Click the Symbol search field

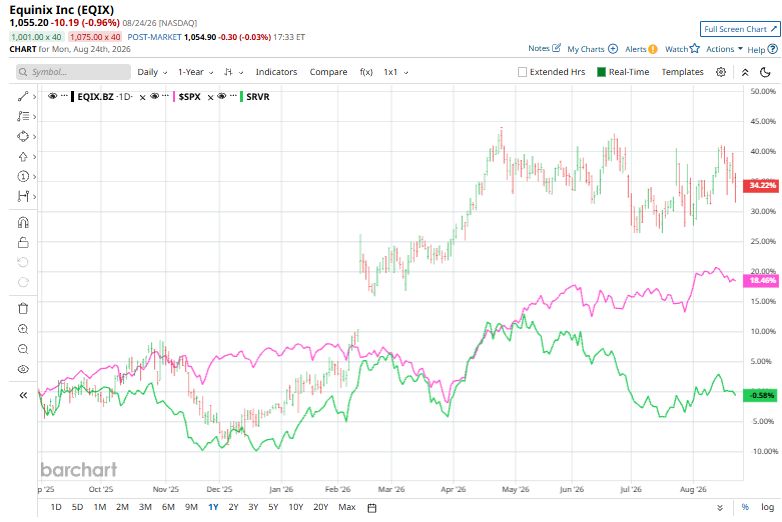[x=73, y=72]
